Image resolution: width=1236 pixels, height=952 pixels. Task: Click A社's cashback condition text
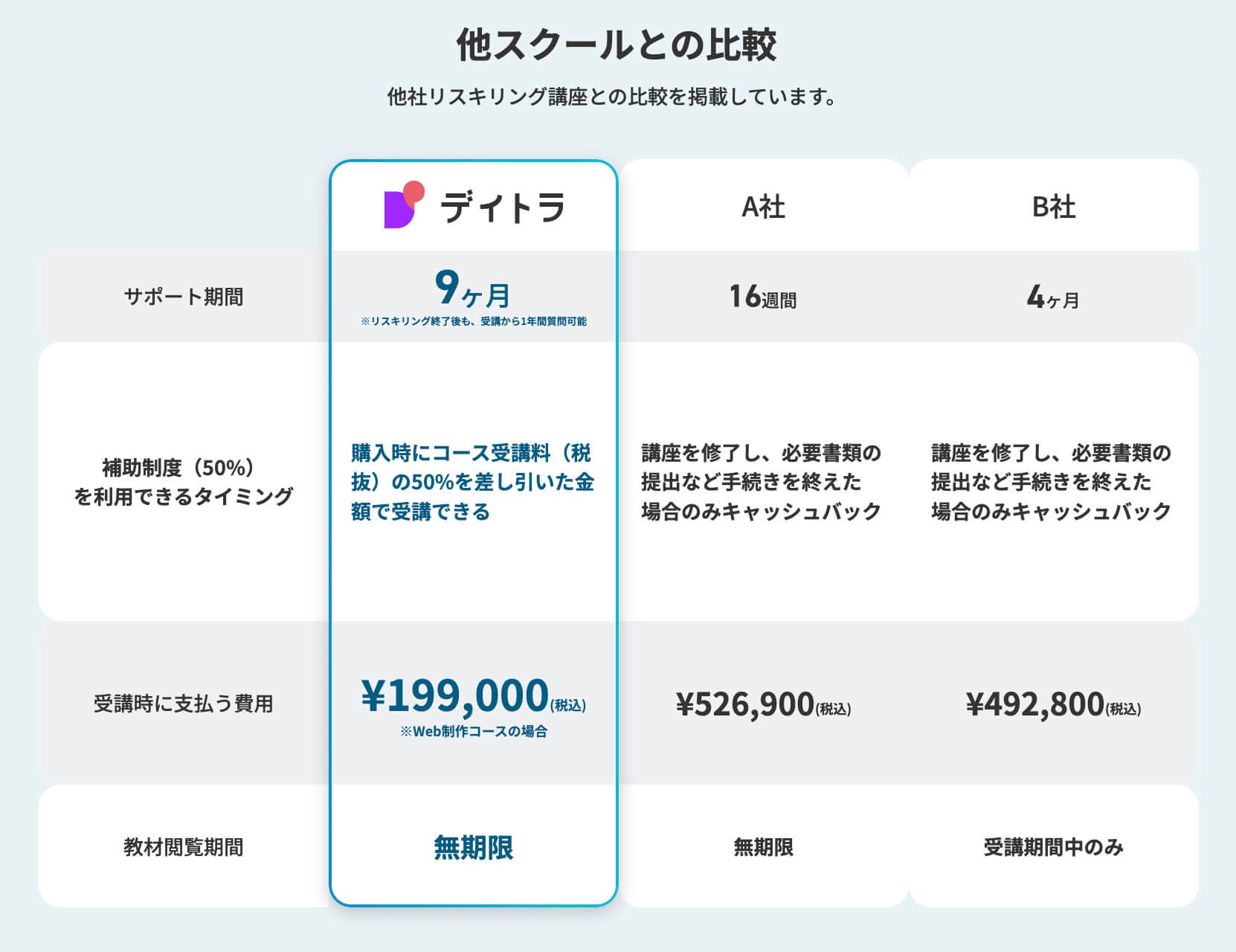point(762,482)
